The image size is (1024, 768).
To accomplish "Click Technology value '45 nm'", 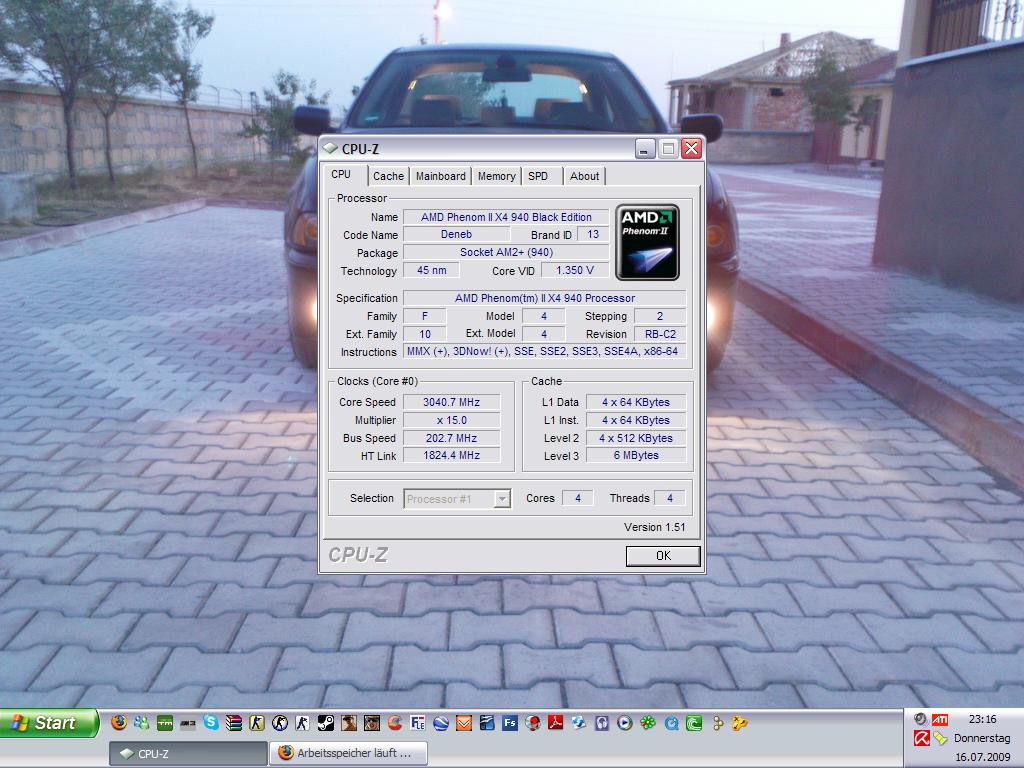I will pos(432,270).
